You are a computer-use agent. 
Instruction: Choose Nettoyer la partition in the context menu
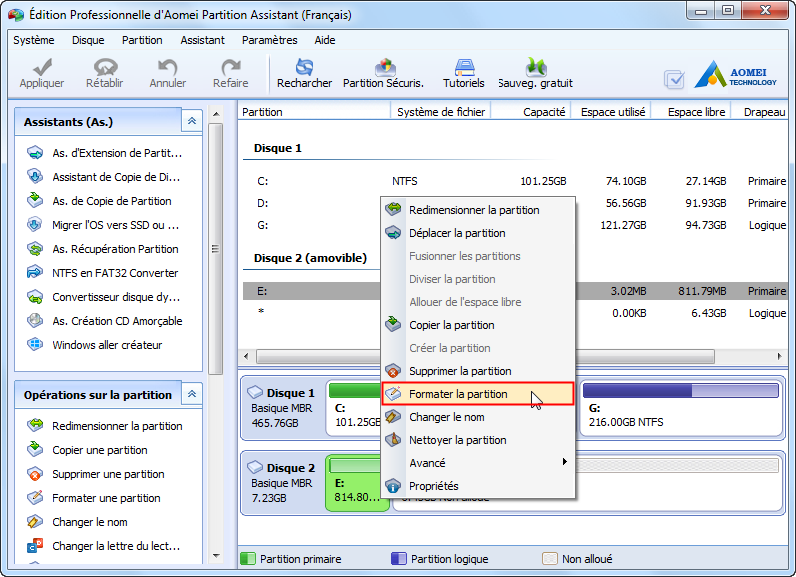[478, 440]
